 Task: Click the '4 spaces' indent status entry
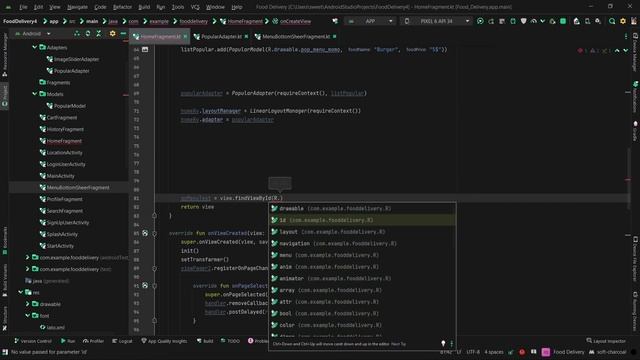click(x=494, y=352)
